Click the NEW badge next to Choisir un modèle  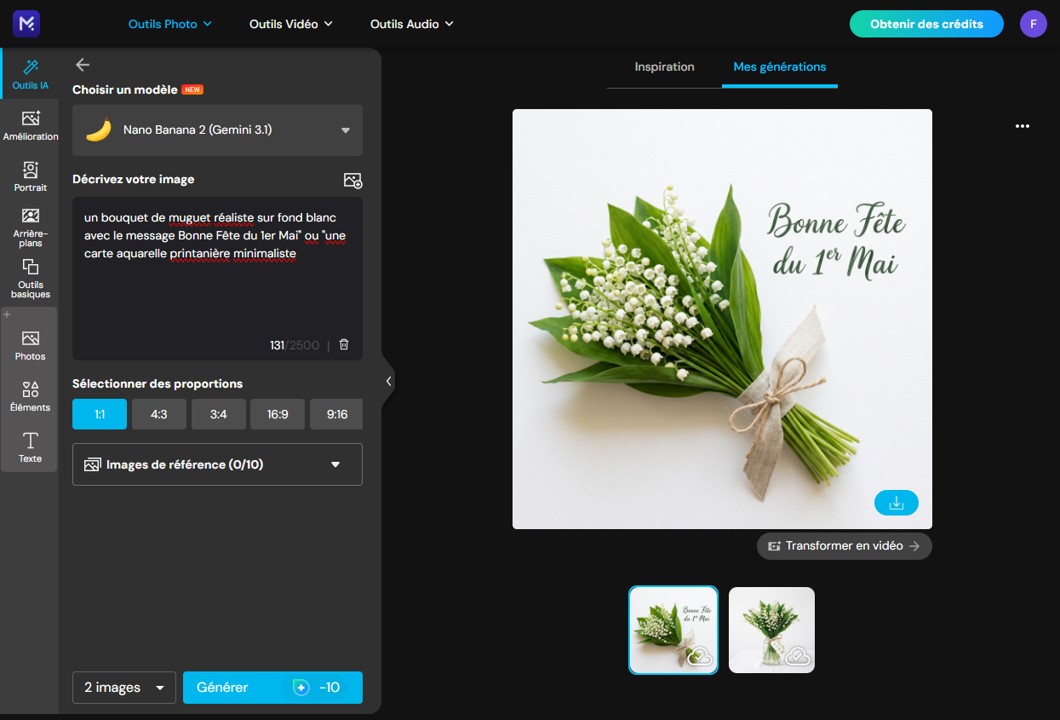pyautogui.click(x=193, y=89)
